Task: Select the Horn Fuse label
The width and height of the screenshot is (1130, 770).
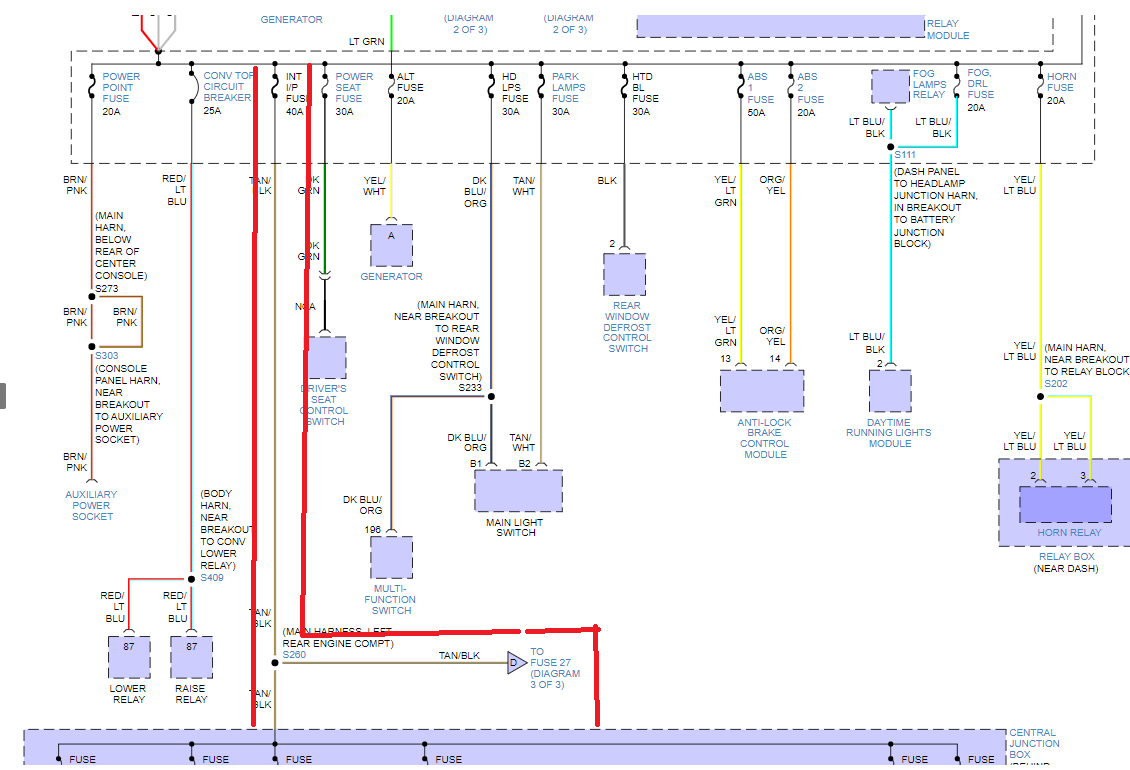Action: click(1061, 82)
